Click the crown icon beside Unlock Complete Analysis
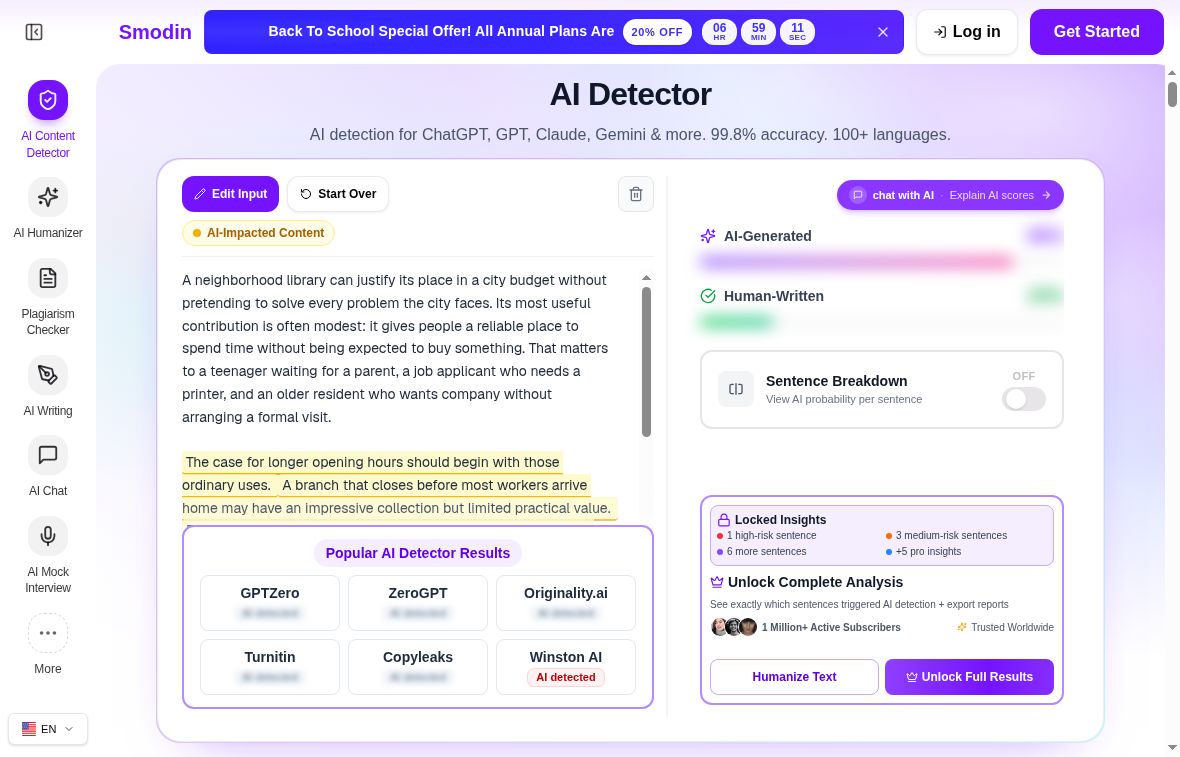The image size is (1180, 757). click(x=716, y=582)
